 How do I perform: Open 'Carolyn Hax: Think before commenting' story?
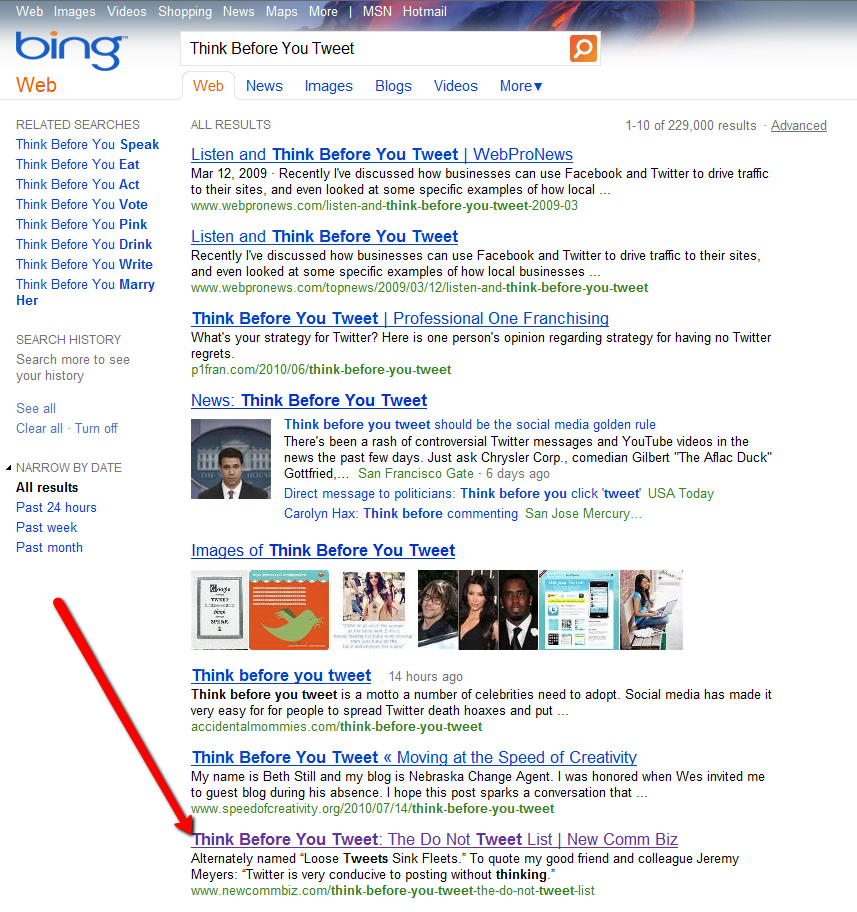401,514
